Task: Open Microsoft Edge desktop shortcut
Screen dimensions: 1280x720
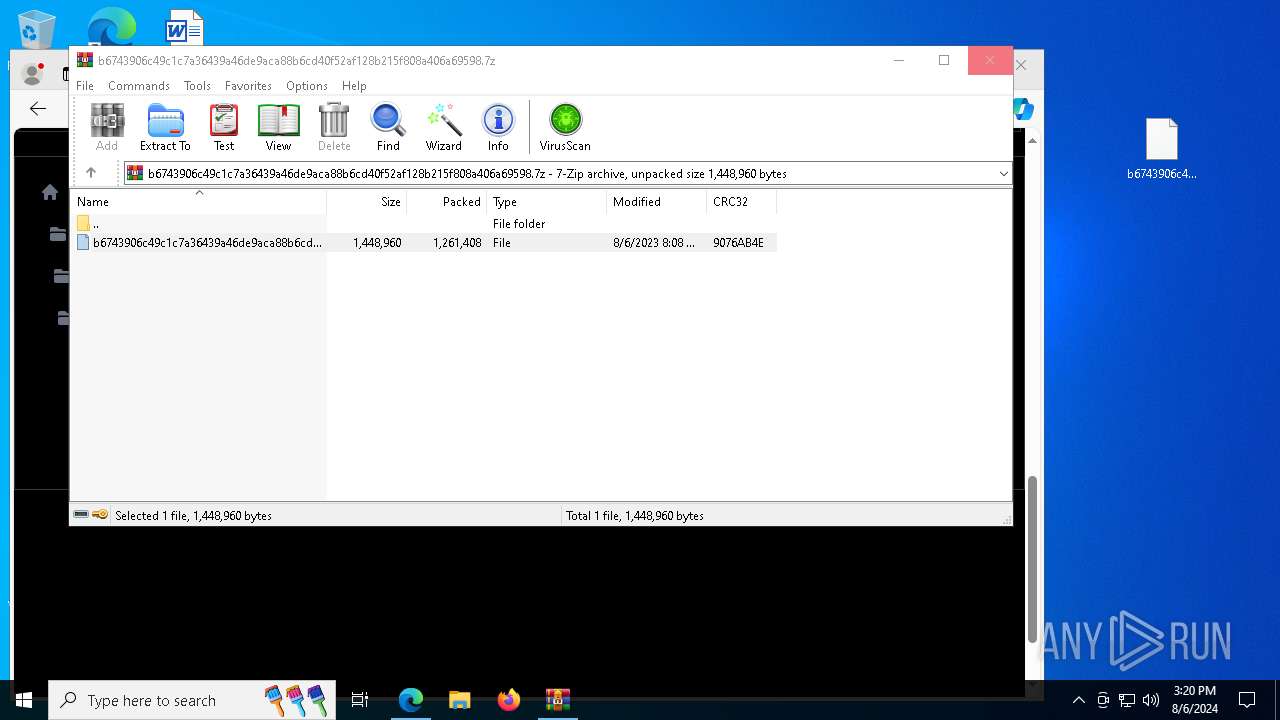Action: click(111, 26)
